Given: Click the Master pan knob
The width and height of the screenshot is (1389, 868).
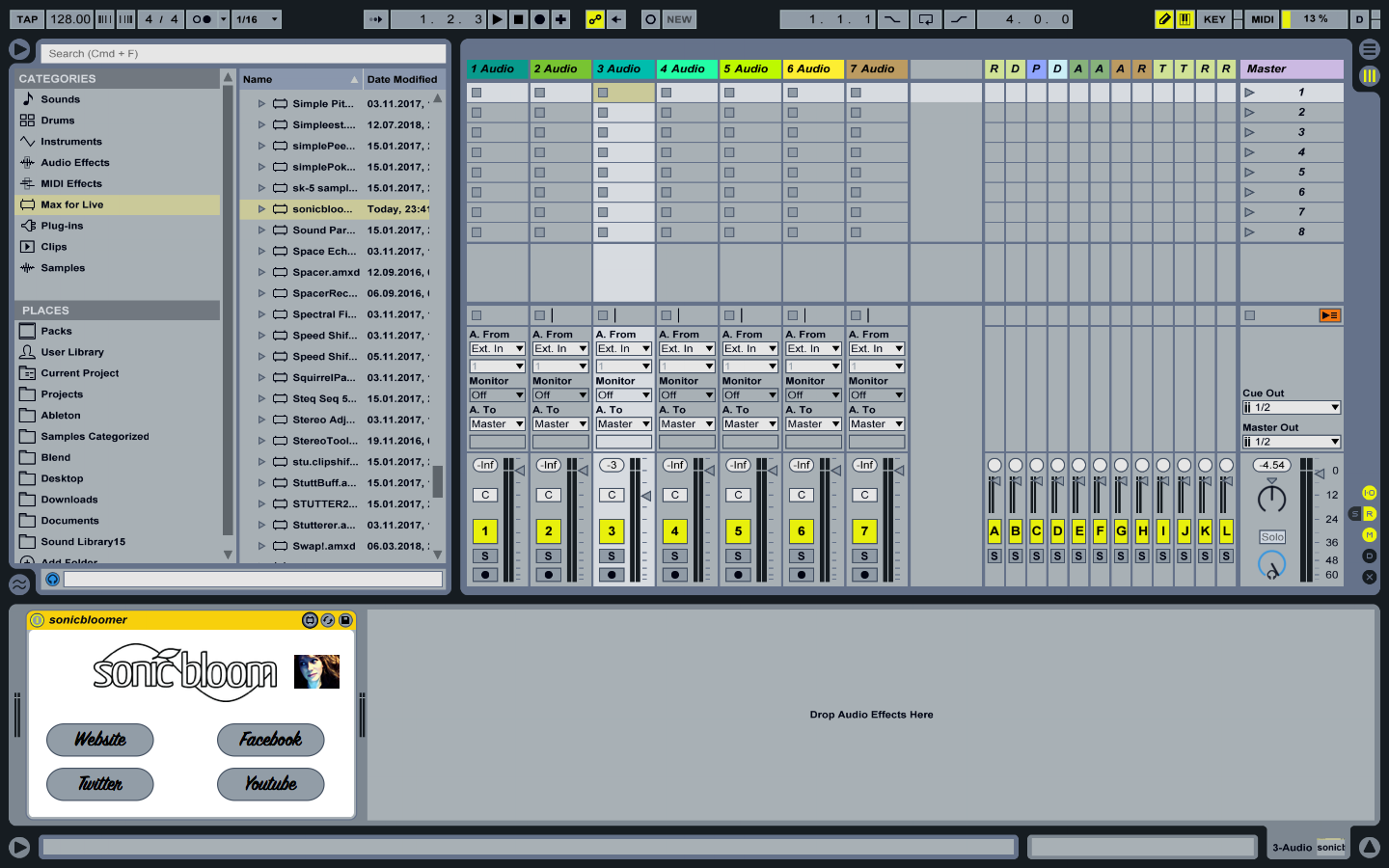Looking at the screenshot, I should click(1271, 499).
